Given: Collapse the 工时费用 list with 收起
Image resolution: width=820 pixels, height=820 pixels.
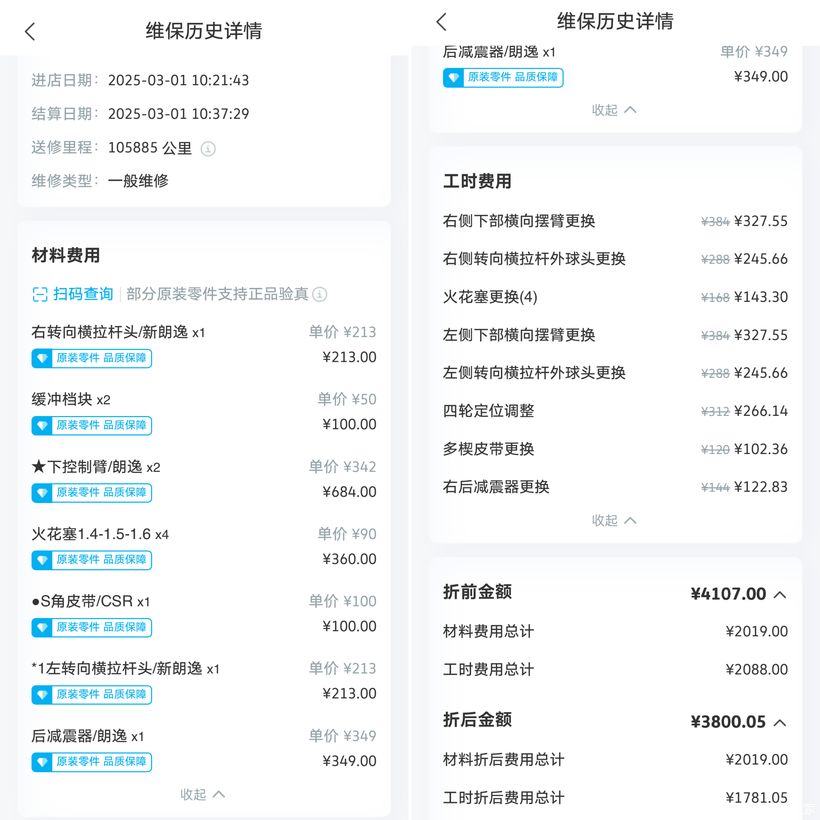Looking at the screenshot, I should coord(614,520).
